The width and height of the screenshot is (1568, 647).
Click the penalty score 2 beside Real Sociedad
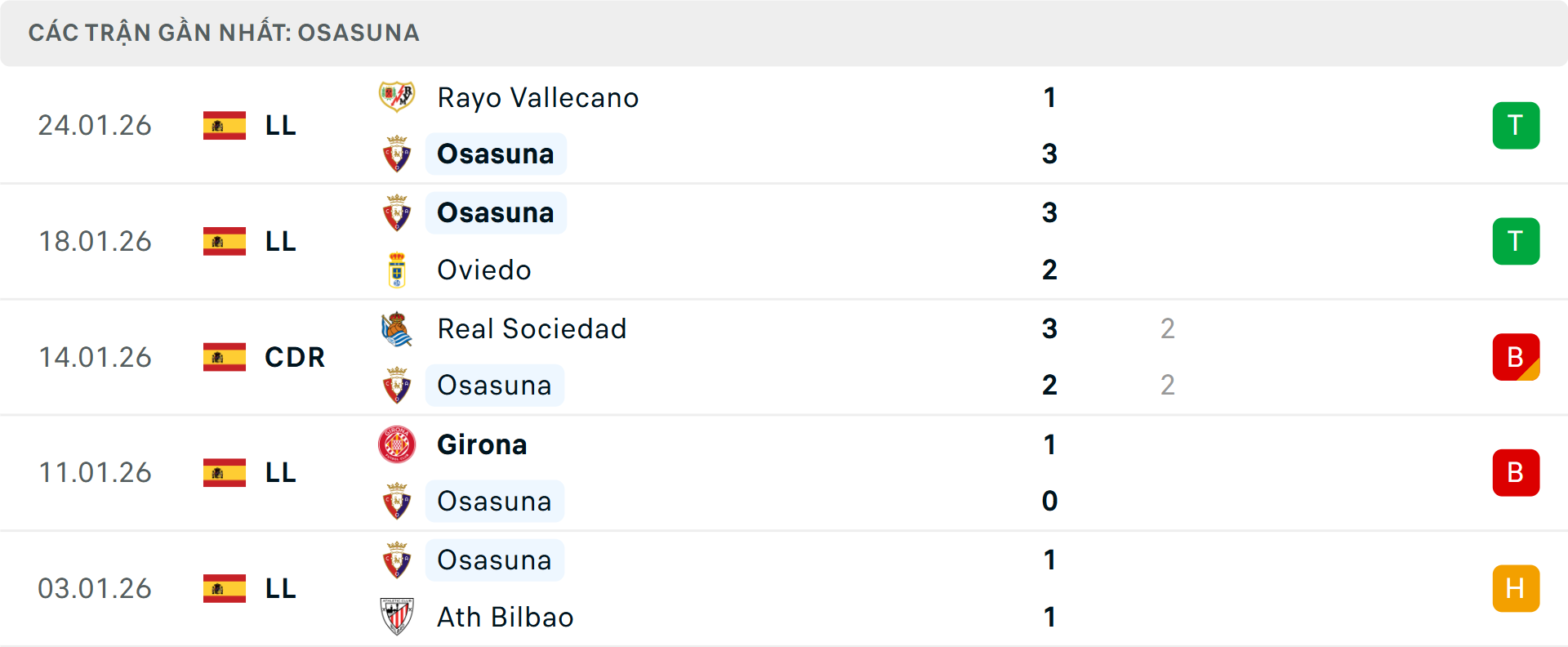pyautogui.click(x=1168, y=328)
